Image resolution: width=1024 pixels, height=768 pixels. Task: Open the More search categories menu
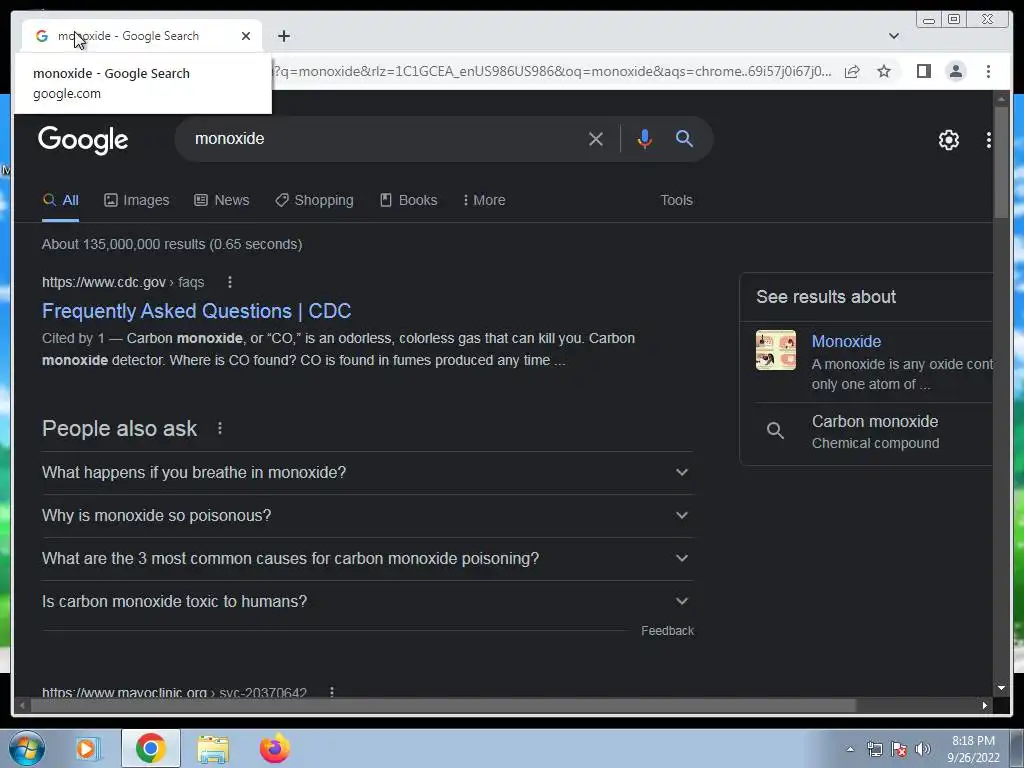[484, 200]
